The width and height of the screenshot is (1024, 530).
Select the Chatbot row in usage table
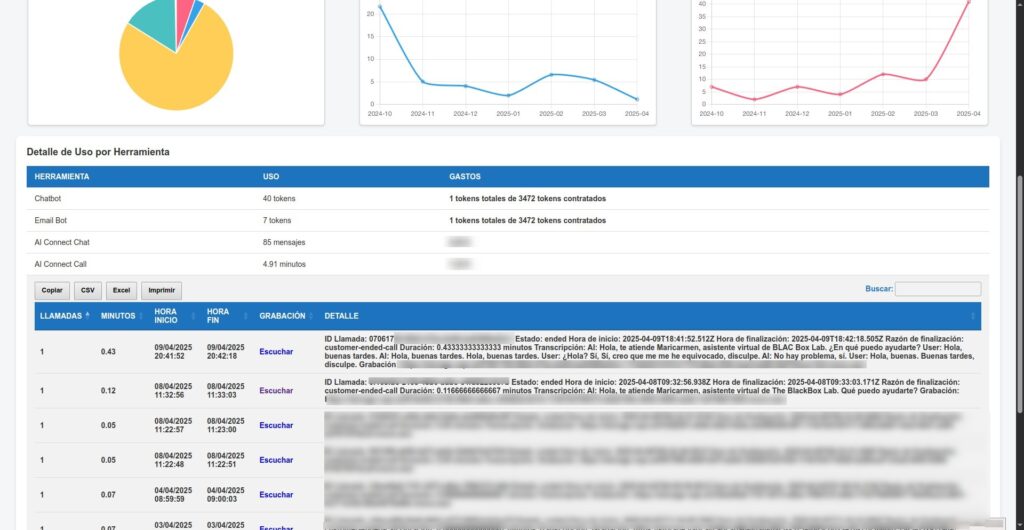(507, 198)
